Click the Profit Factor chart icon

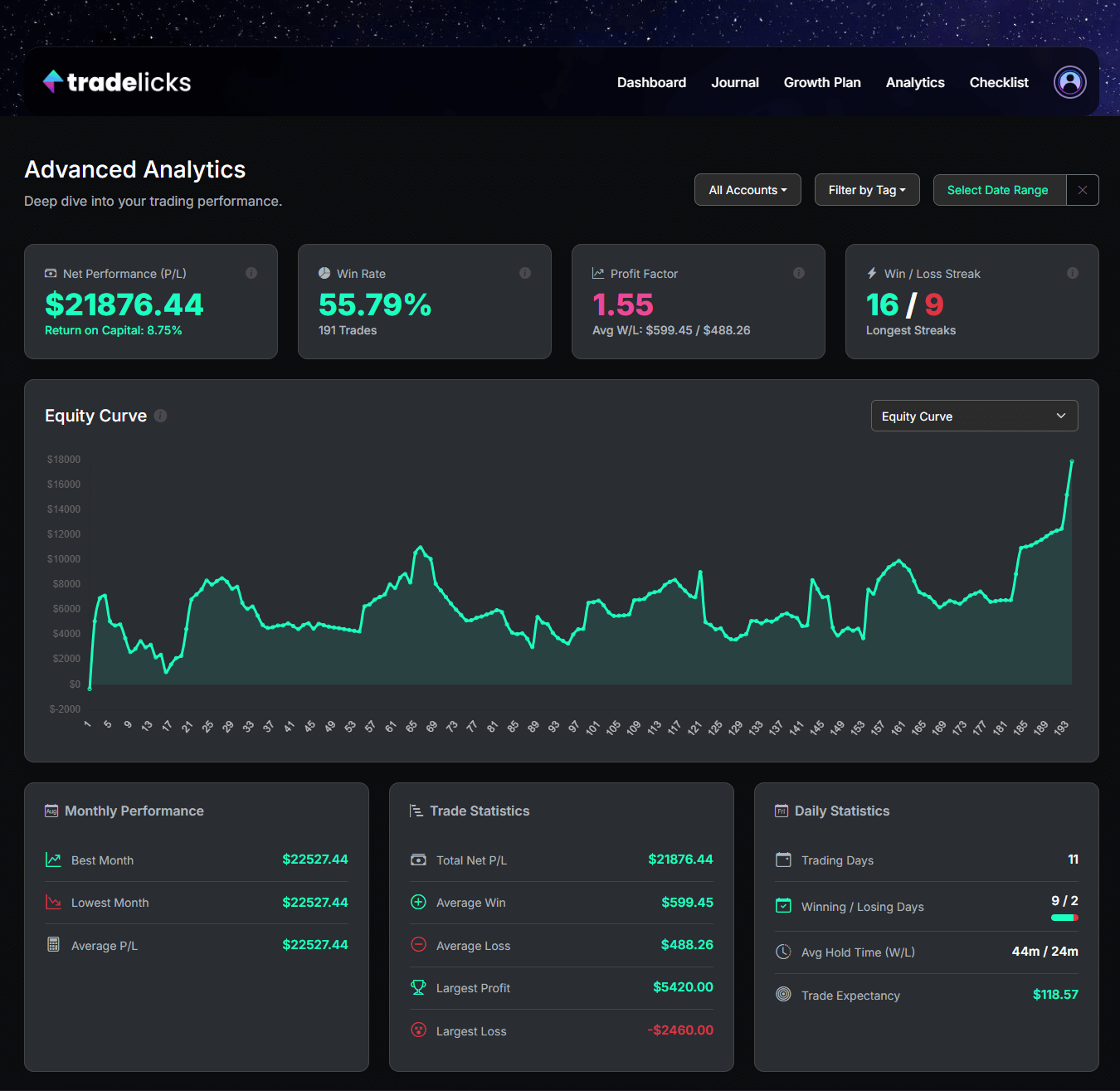tap(597, 272)
